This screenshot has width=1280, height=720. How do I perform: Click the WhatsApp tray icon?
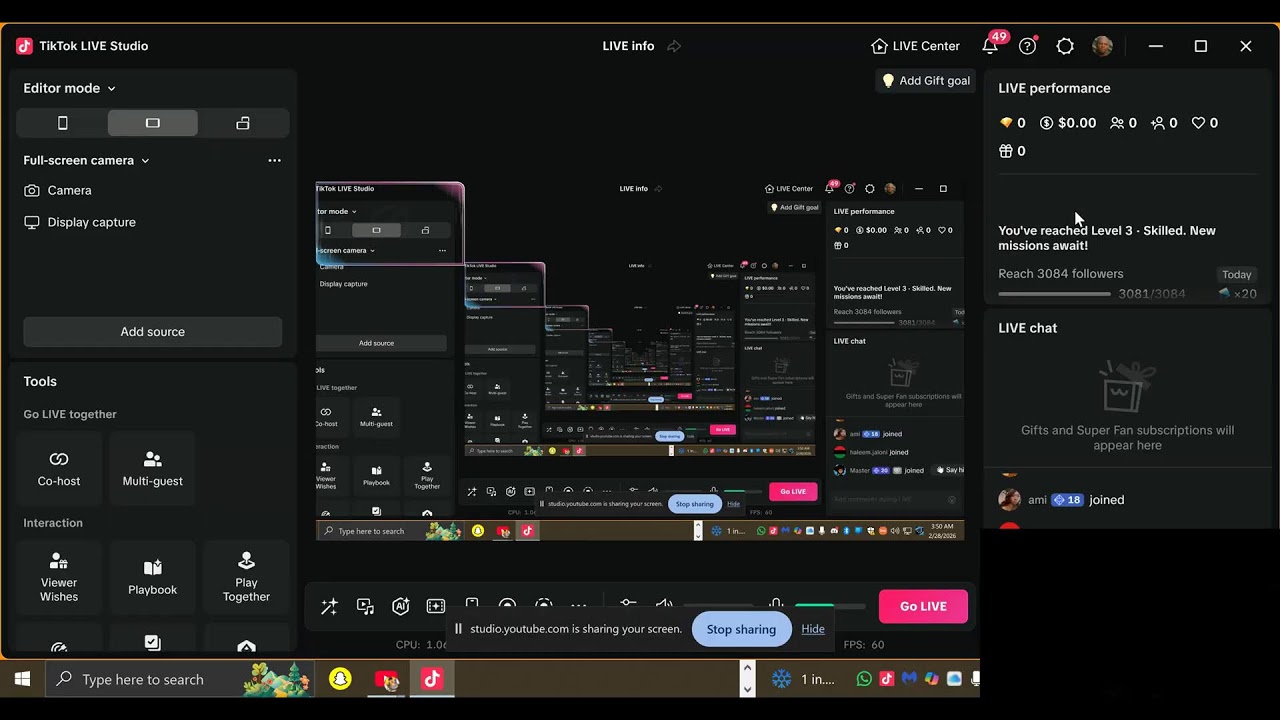coord(864,679)
